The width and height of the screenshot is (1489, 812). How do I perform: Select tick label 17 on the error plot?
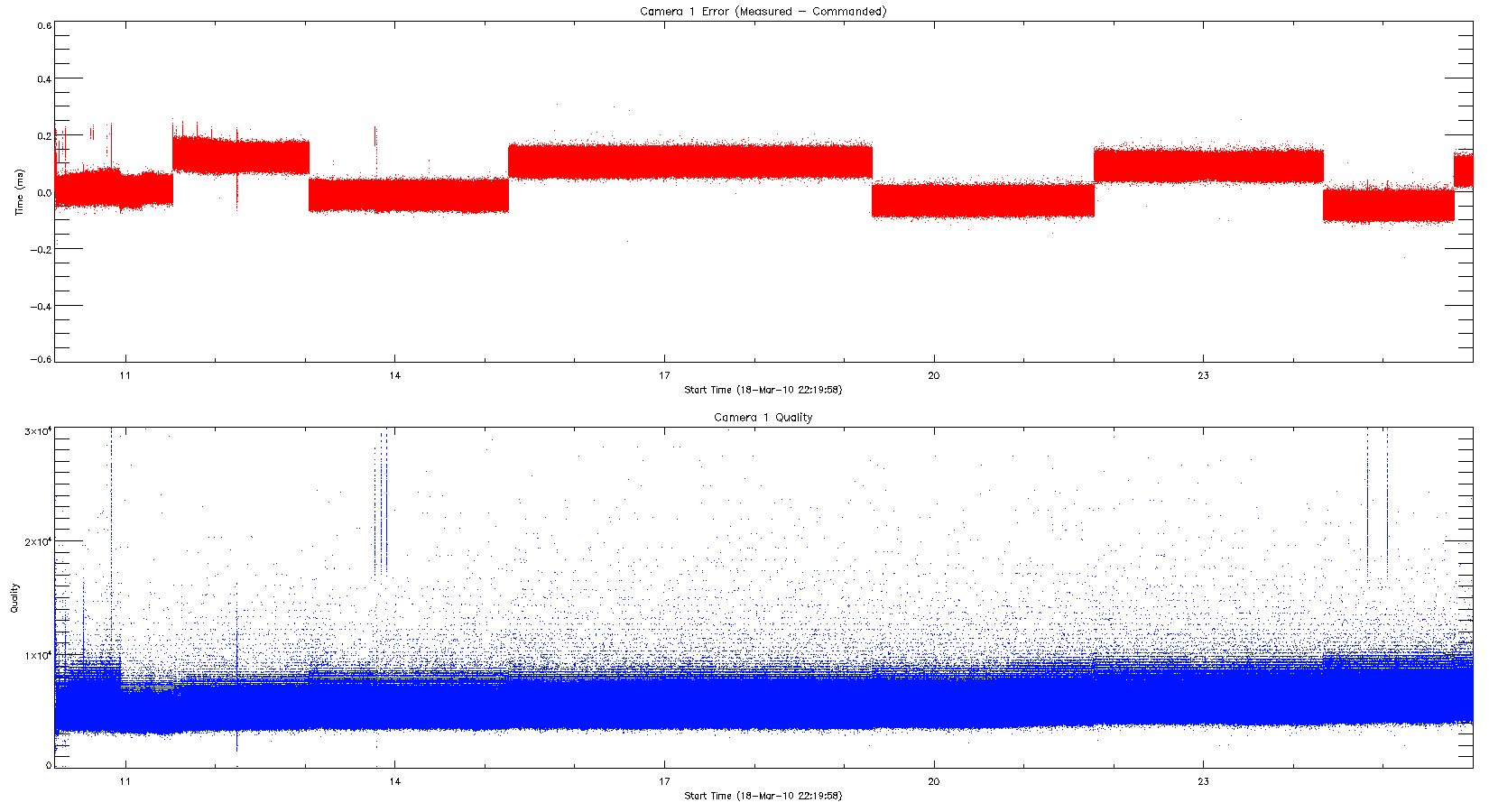664,375
